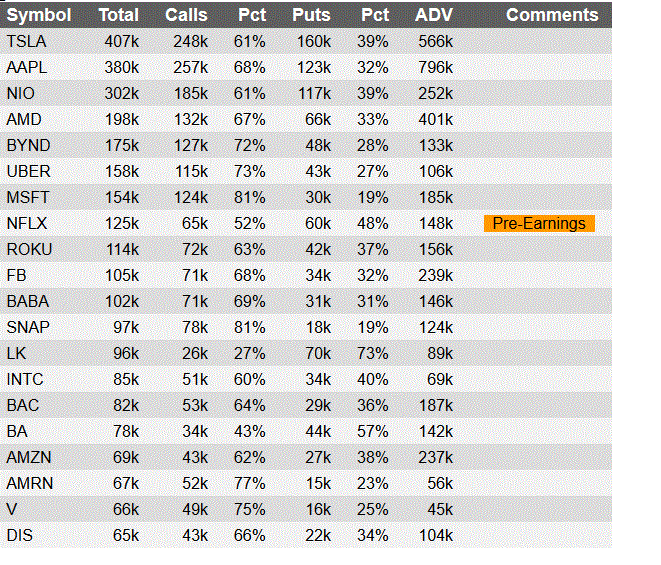Select the Calls column header
The height and width of the screenshot is (565, 661).
[186, 15]
